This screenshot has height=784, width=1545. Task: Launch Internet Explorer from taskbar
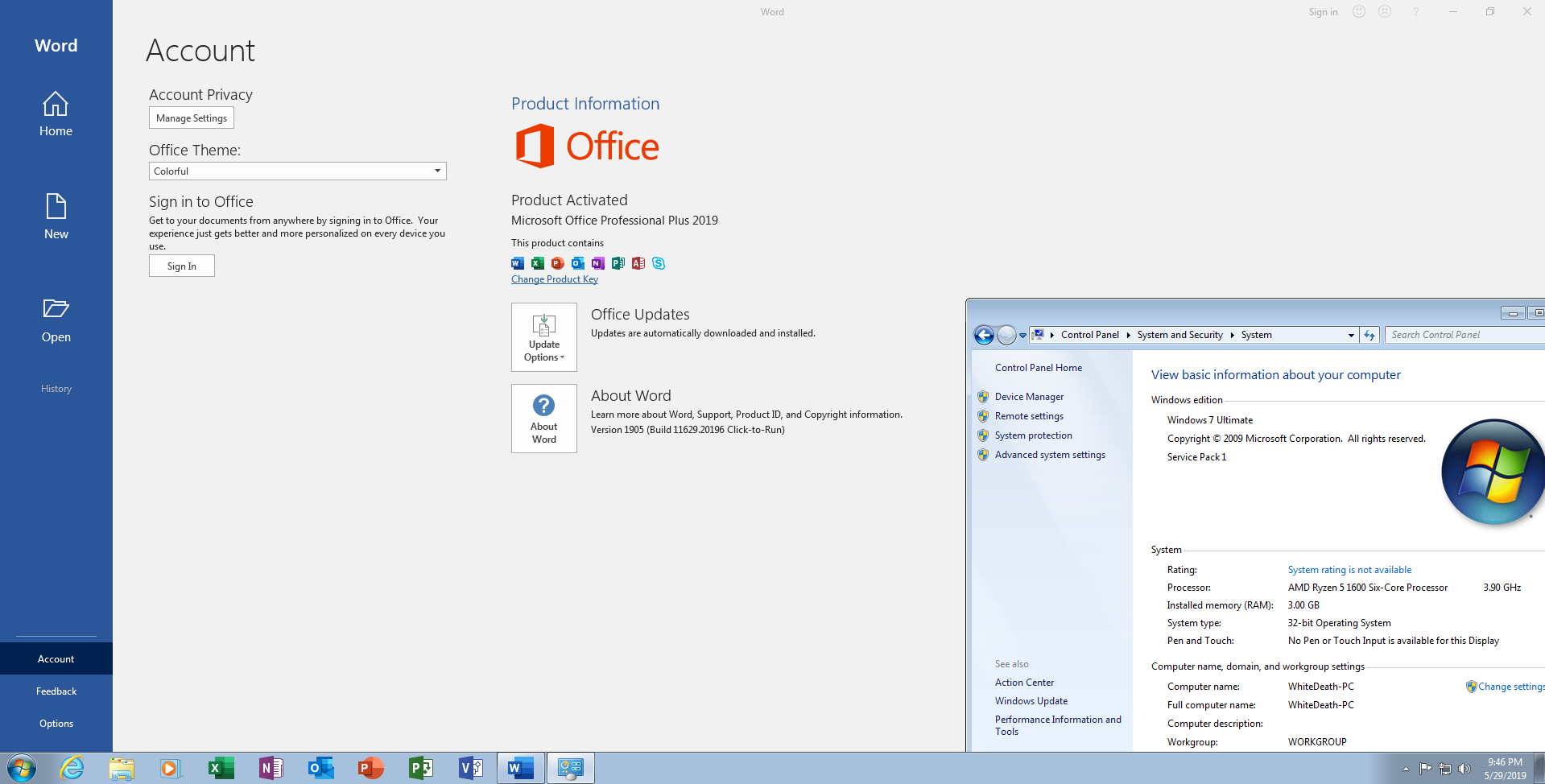click(x=72, y=768)
